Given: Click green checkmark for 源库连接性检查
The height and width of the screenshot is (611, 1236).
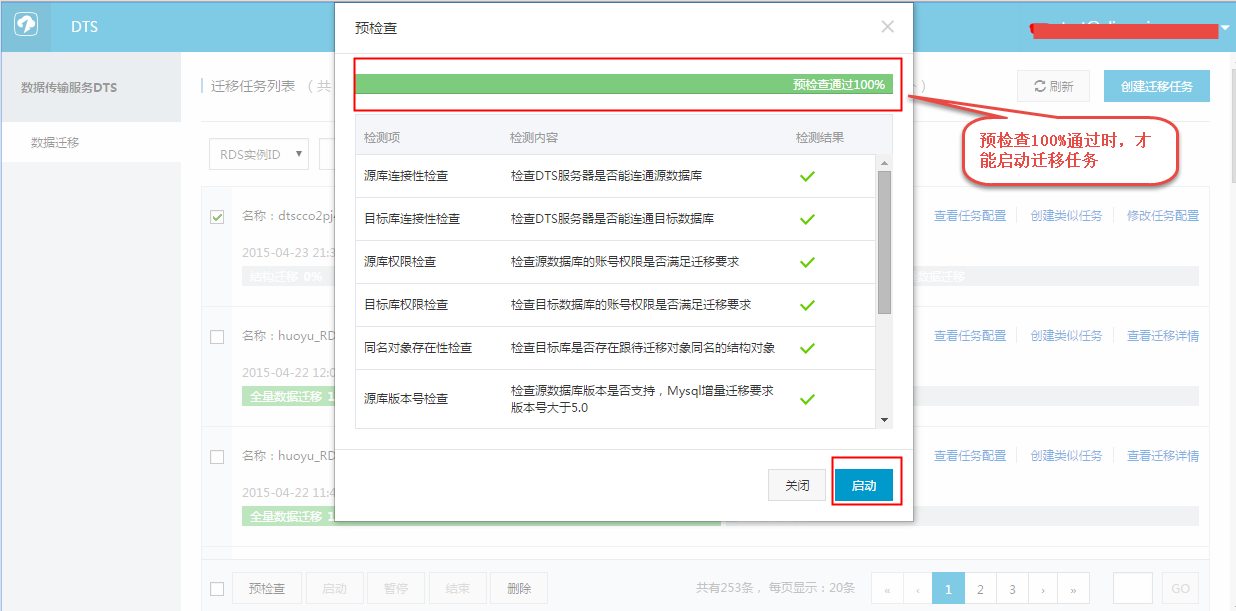Looking at the screenshot, I should [807, 176].
